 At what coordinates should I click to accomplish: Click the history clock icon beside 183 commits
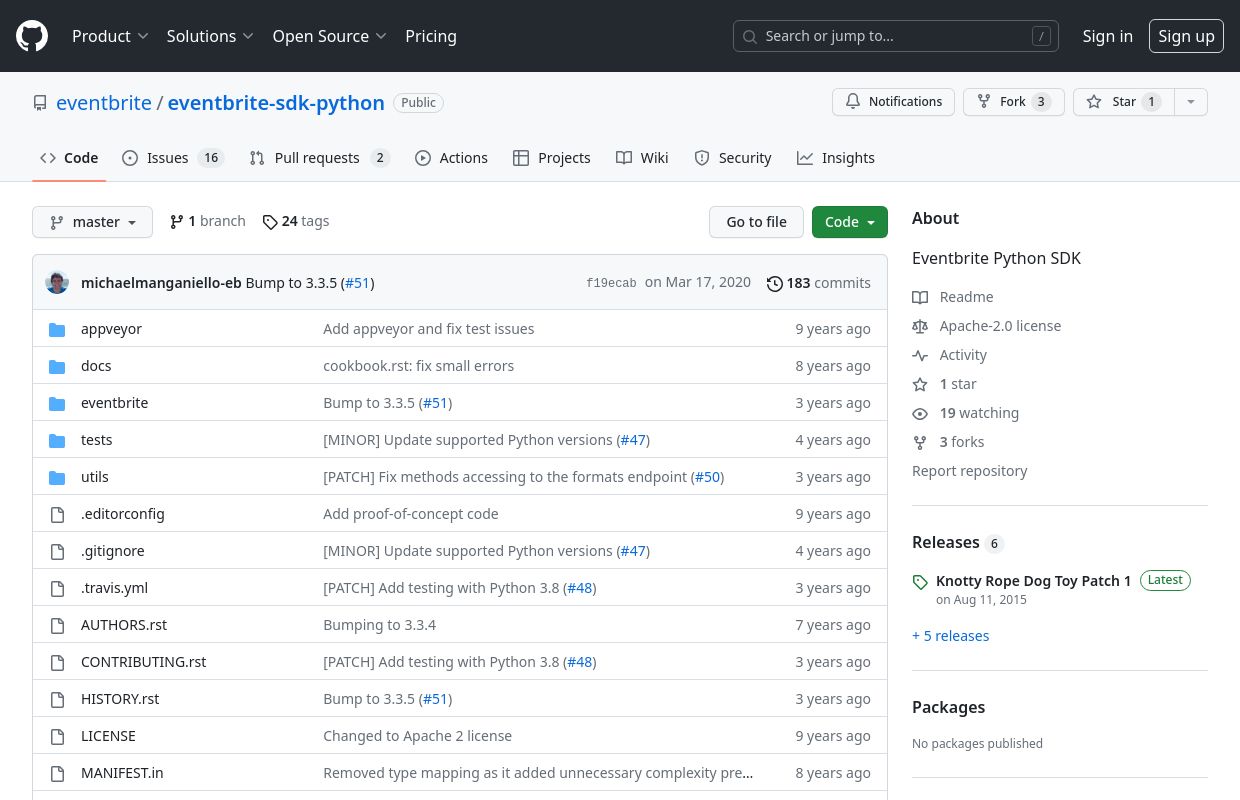point(775,283)
